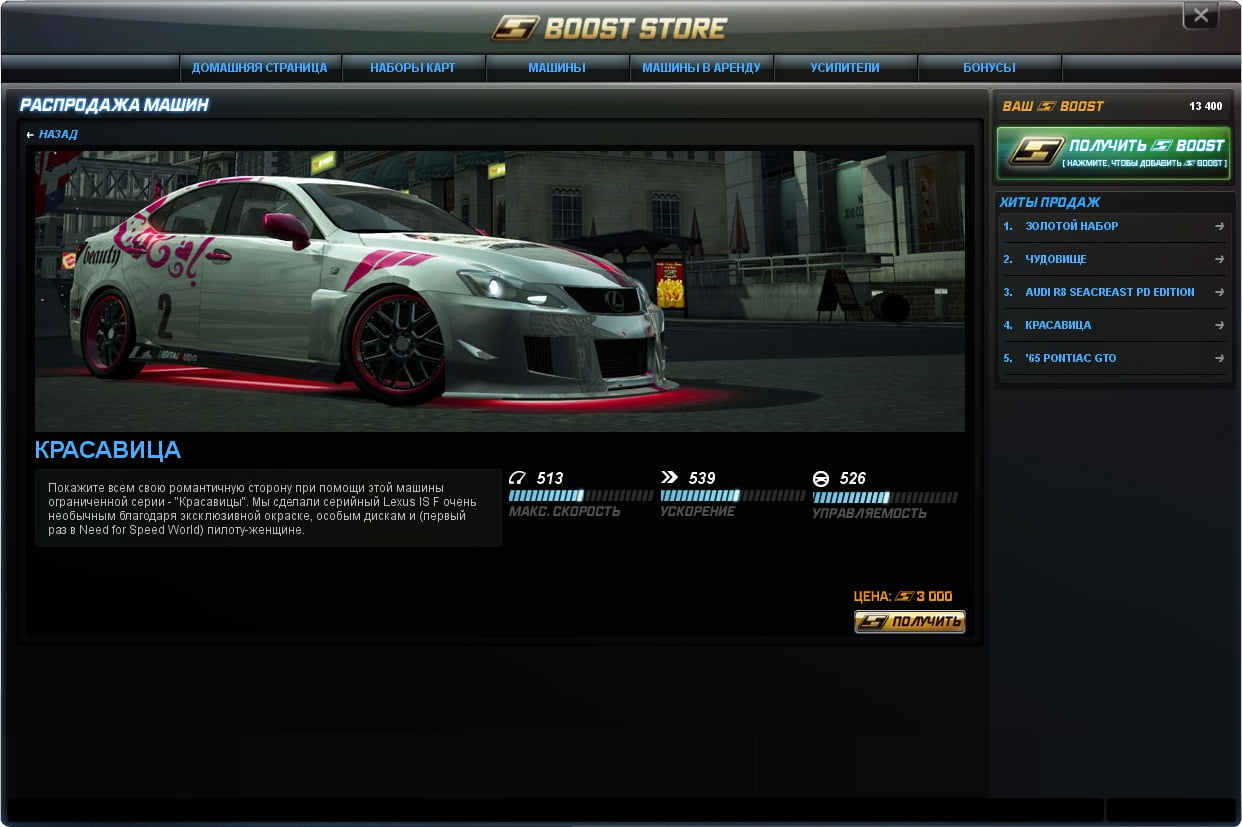Click the steering wheel handling icon
Viewport: 1242px width, 827px height.
[821, 478]
